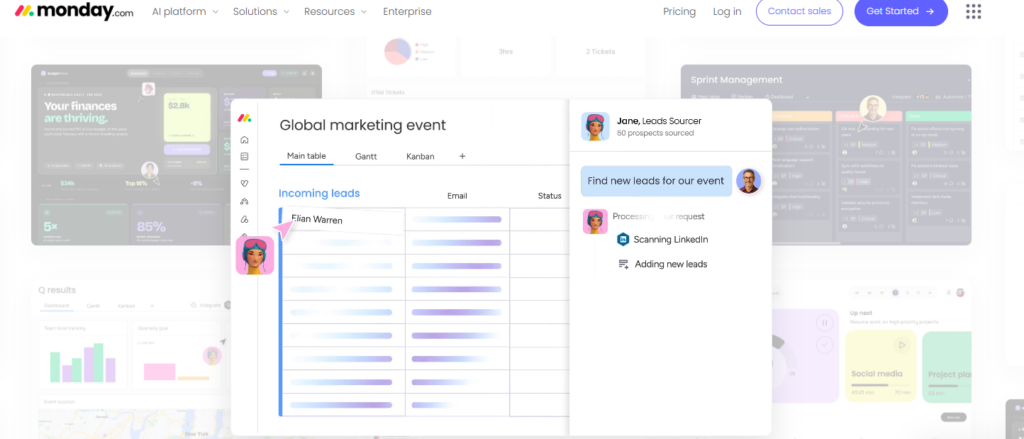
Task: Click the Adding new leads step text
Action: point(671,265)
